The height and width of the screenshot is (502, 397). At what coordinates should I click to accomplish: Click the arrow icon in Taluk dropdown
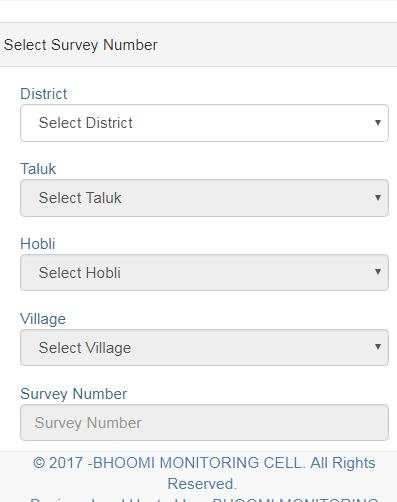tap(378, 198)
